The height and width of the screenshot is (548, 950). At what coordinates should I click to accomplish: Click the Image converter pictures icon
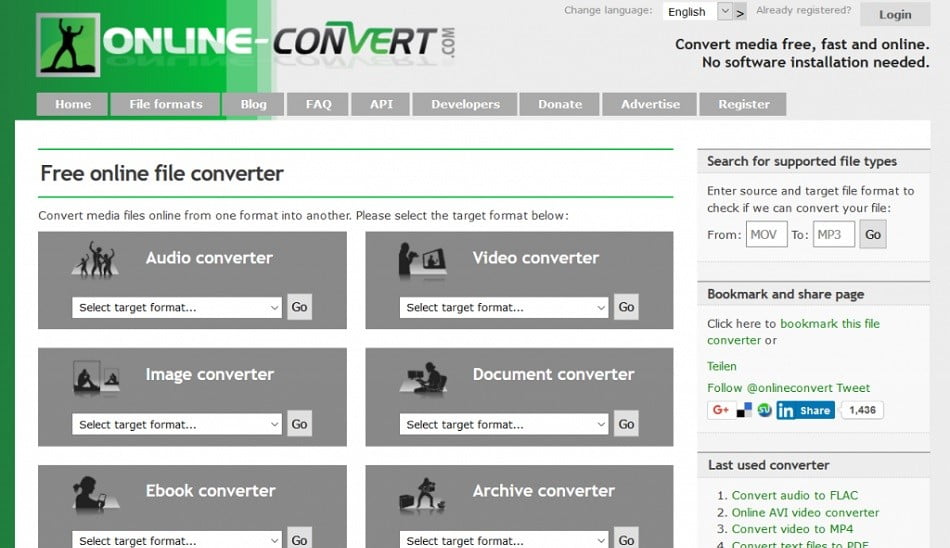[96, 377]
